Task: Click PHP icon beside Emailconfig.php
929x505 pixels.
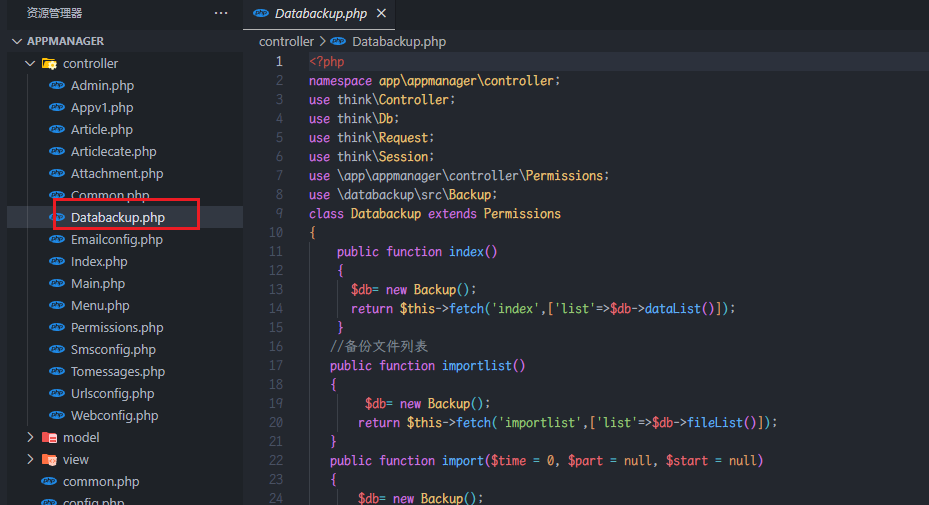Action: pyautogui.click(x=57, y=239)
